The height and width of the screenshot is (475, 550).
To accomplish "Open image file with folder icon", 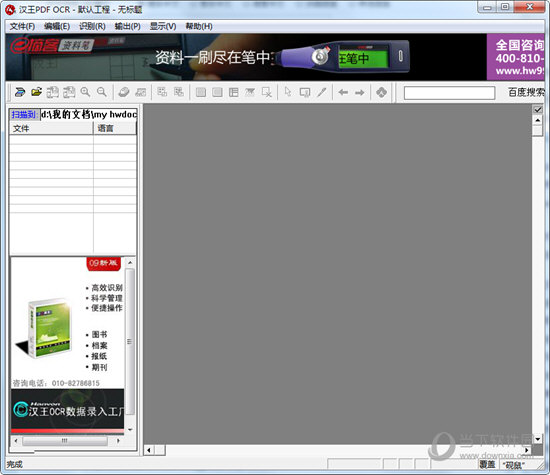I will coord(36,92).
